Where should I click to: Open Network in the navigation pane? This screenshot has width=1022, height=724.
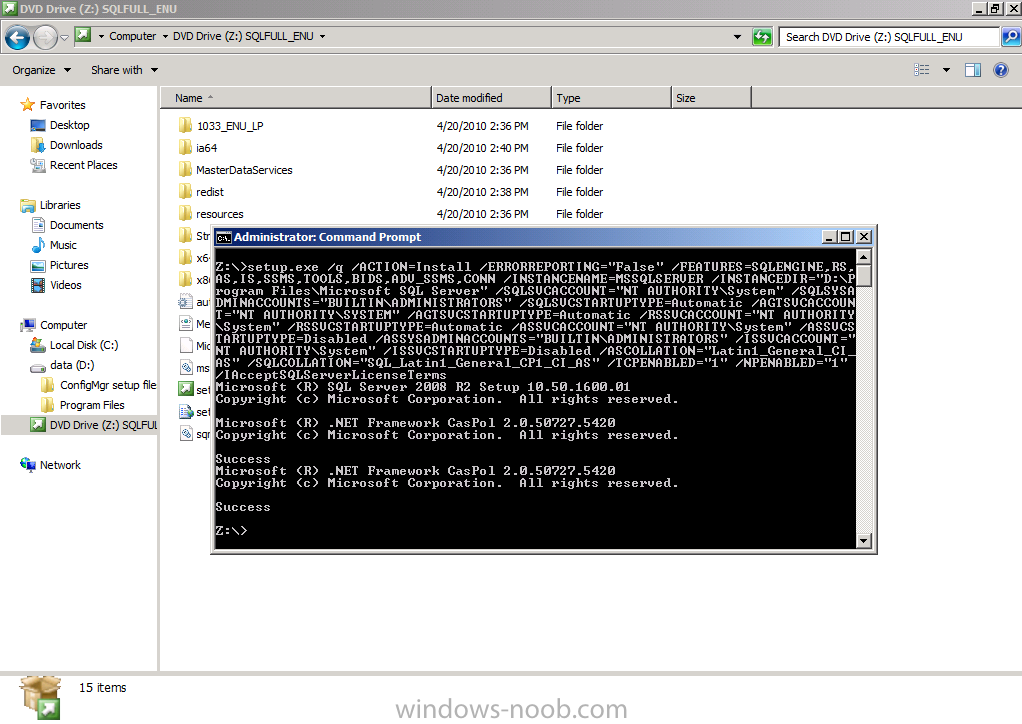[60, 465]
